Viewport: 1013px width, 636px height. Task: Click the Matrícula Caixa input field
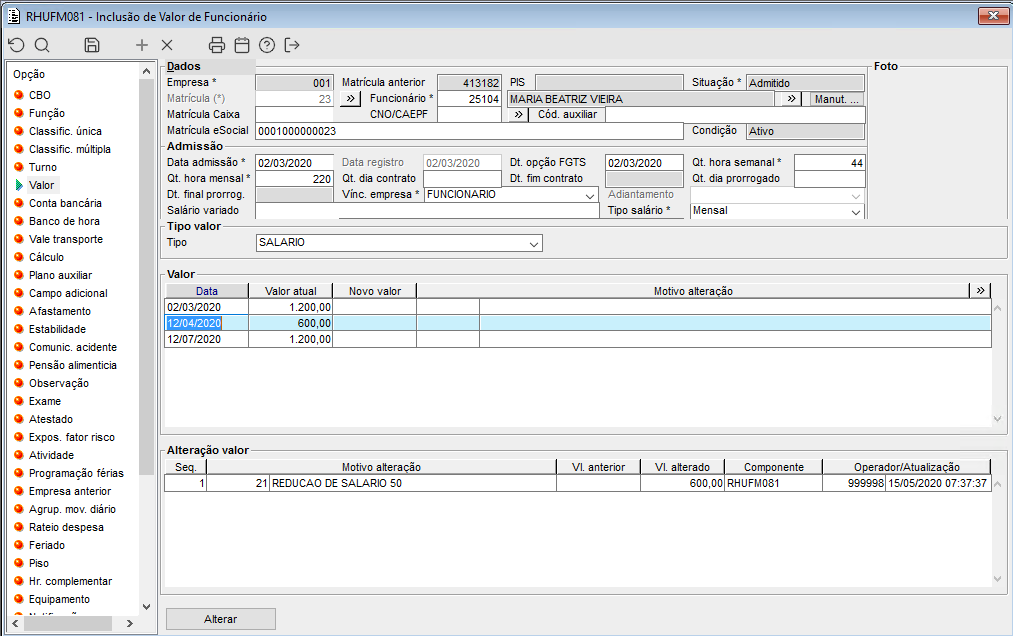click(x=296, y=115)
